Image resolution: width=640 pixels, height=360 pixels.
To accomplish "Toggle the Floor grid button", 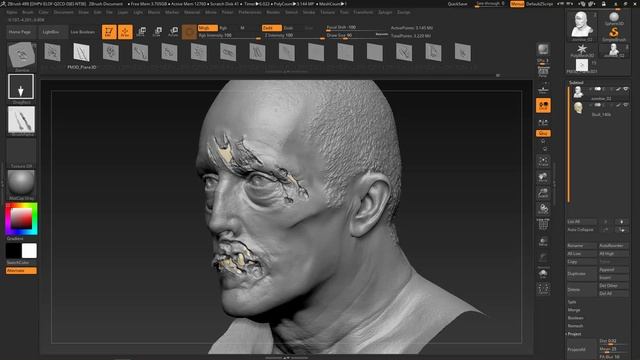I will click(543, 89).
